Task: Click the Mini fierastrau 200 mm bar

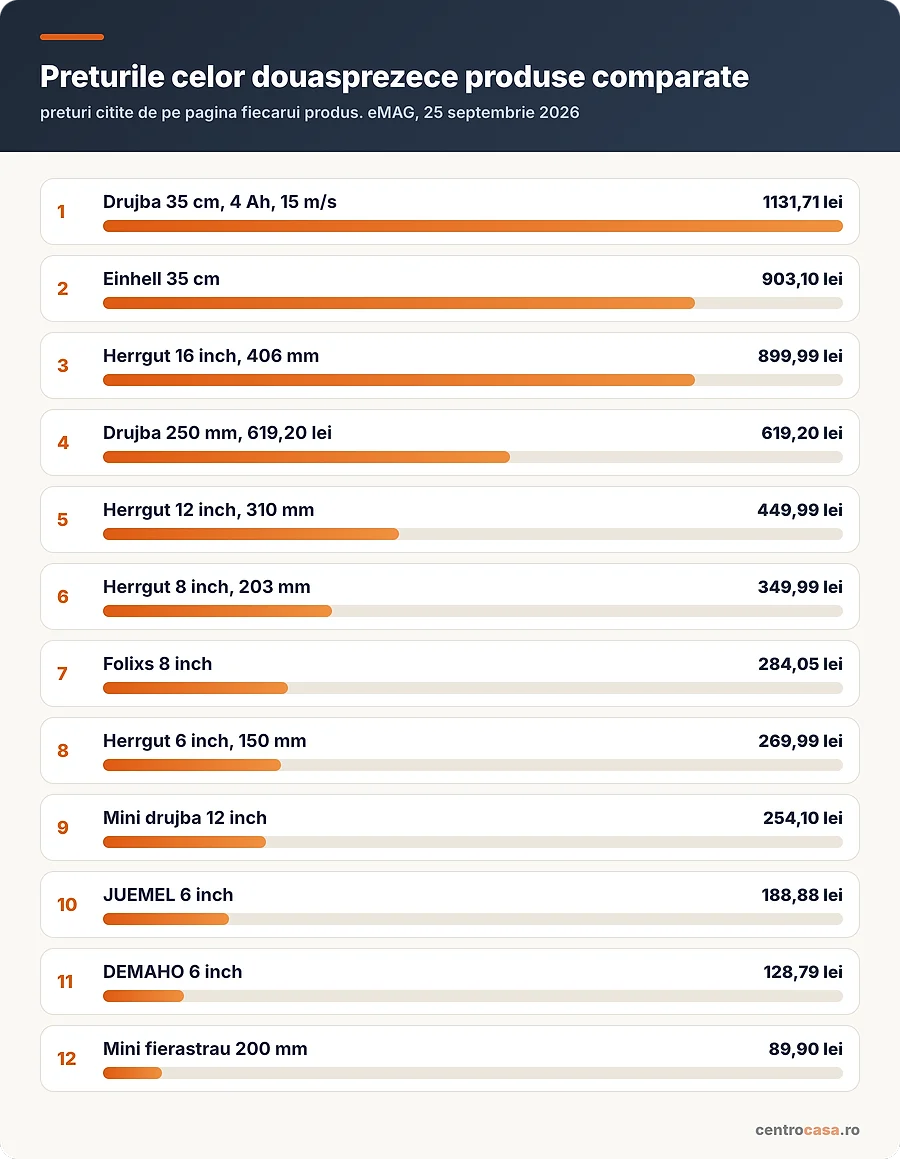Action: click(x=473, y=1073)
